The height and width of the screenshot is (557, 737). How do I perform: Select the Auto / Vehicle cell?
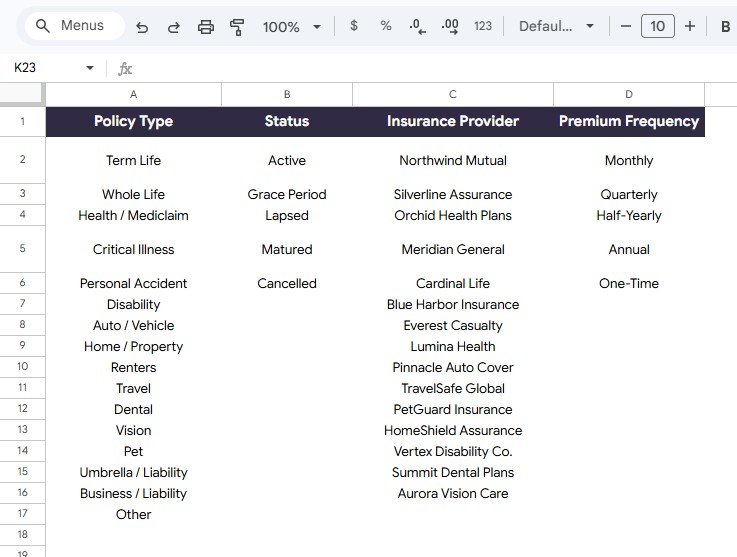pyautogui.click(x=133, y=325)
